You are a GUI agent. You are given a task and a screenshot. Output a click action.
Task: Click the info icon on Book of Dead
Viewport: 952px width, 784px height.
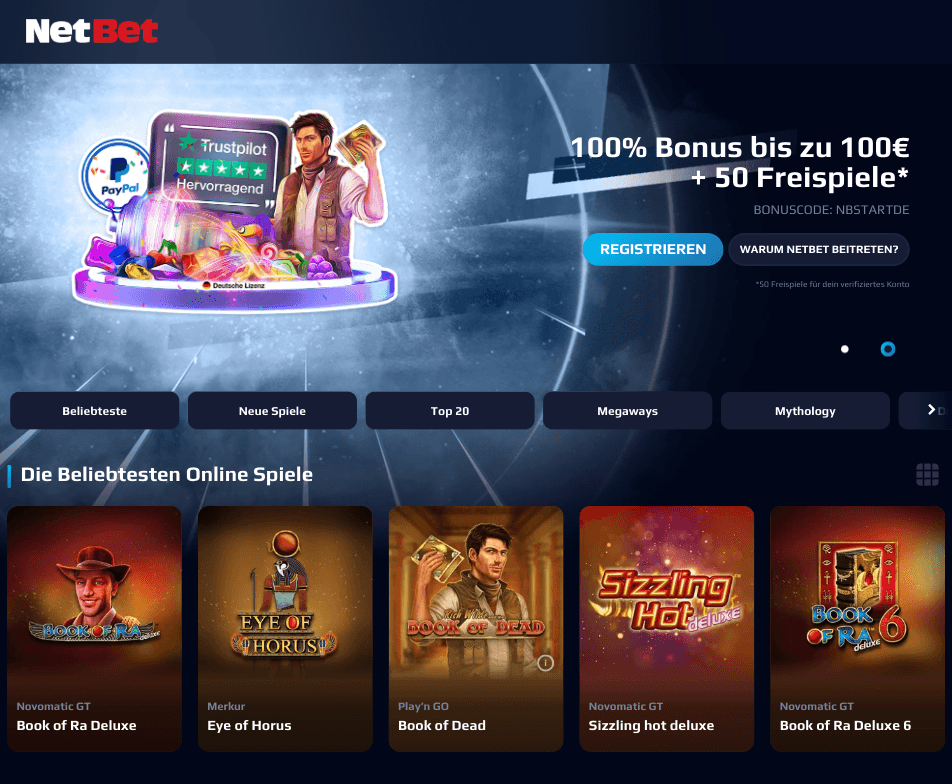545,663
